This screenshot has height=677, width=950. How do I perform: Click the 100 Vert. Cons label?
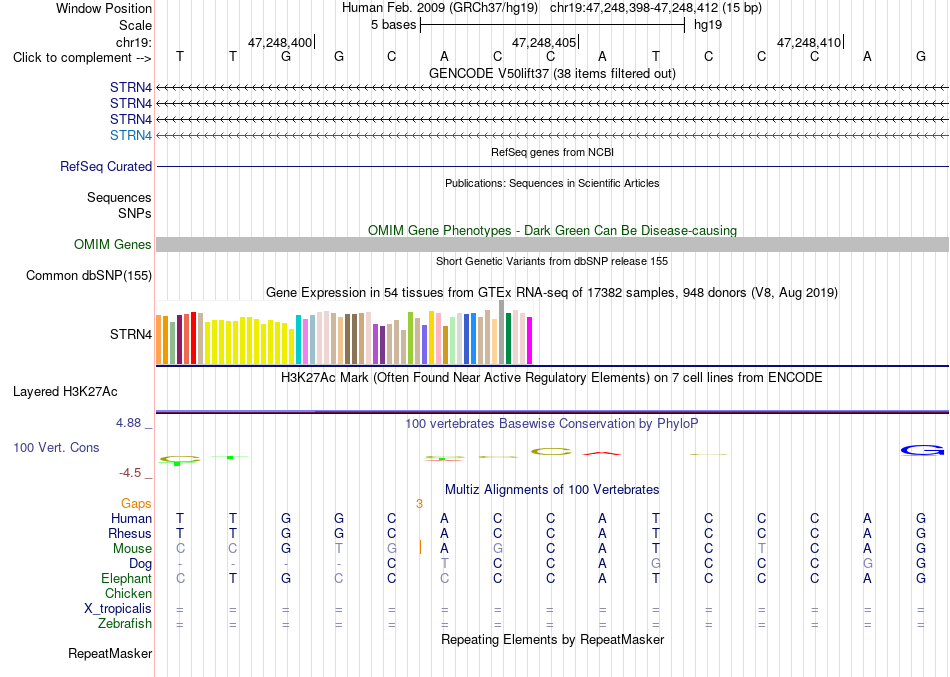(x=56, y=447)
